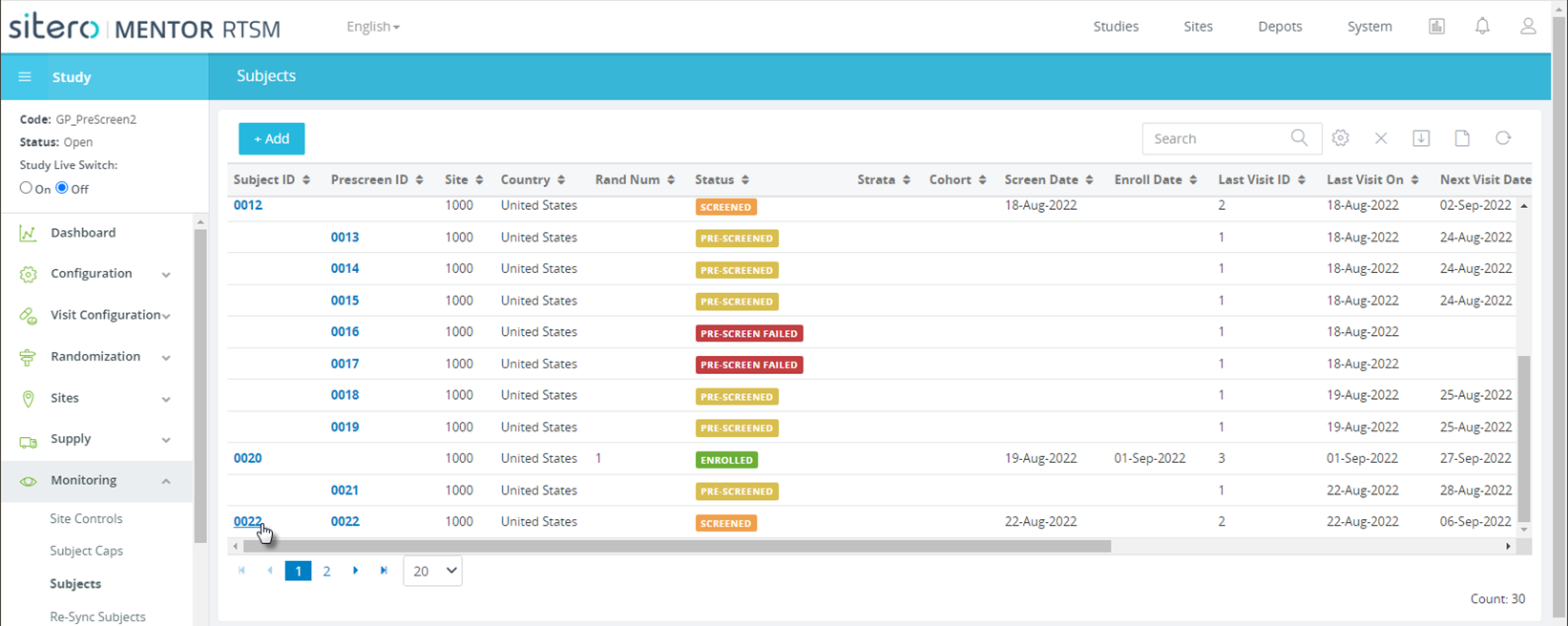Click the Randomization icon in sidebar
Viewport: 1568px width, 626px height.
pyautogui.click(x=28, y=357)
